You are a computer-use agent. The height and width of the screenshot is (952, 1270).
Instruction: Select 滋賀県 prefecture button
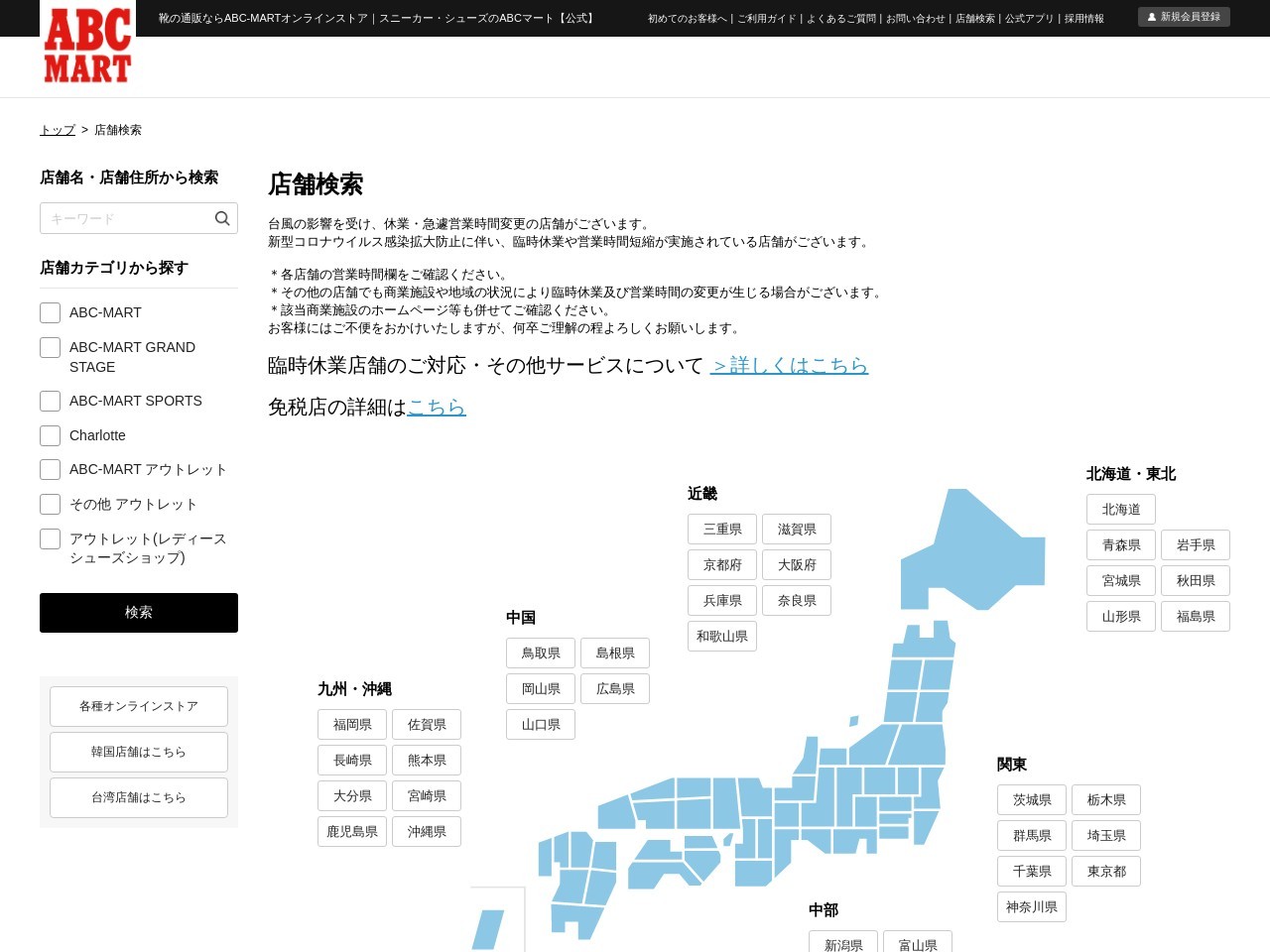[797, 530]
